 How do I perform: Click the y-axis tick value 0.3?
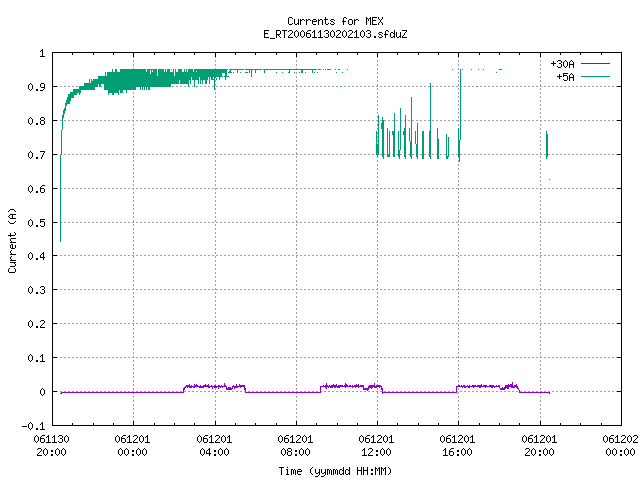[36, 290]
